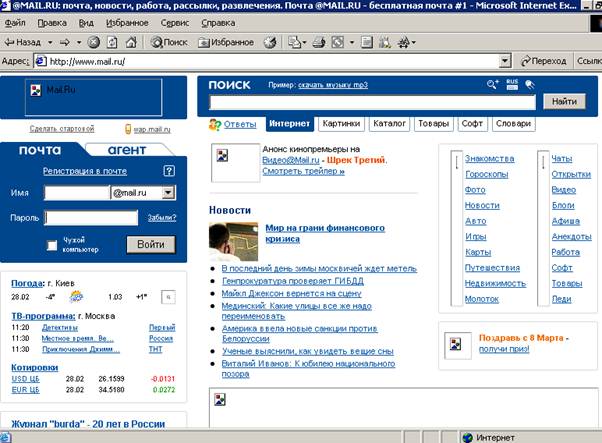Open the Справка menu
This screenshot has width=602, height=443.
pyautogui.click(x=218, y=23)
